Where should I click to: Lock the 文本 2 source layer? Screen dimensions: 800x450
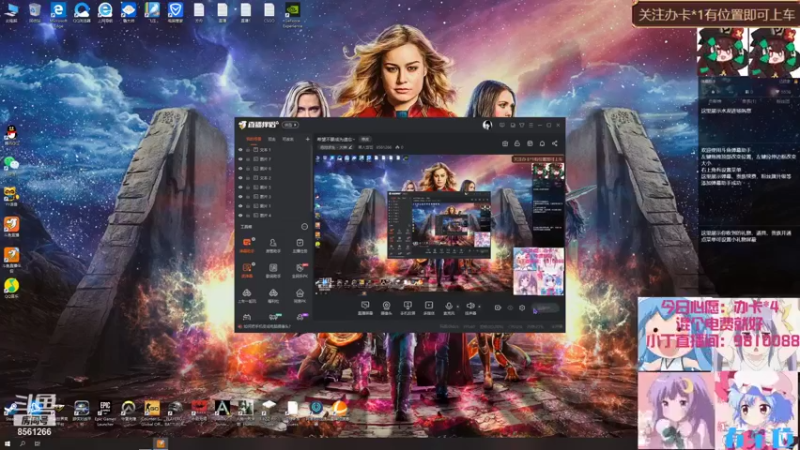248,178
